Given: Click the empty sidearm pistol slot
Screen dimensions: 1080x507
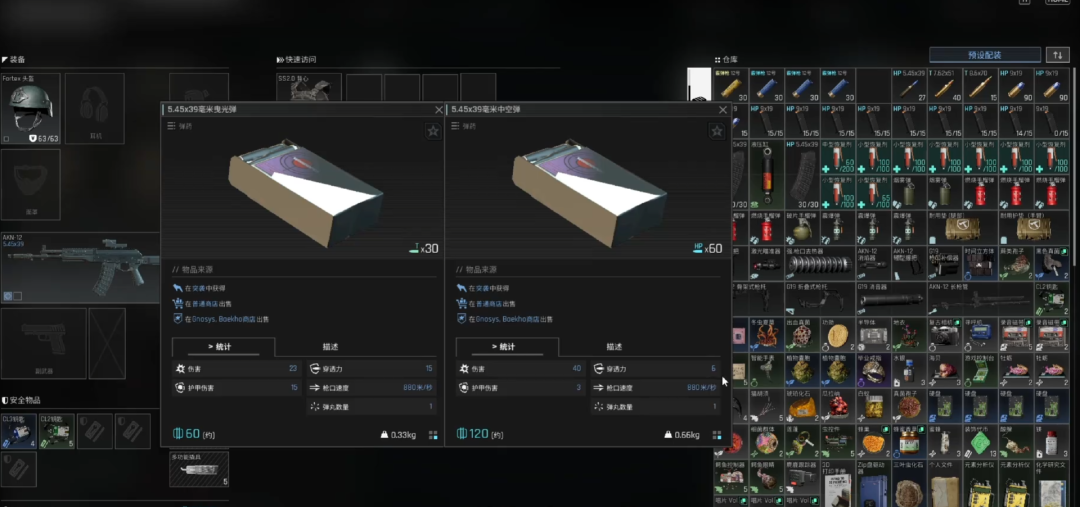Looking at the screenshot, I should pyautogui.click(x=42, y=343).
